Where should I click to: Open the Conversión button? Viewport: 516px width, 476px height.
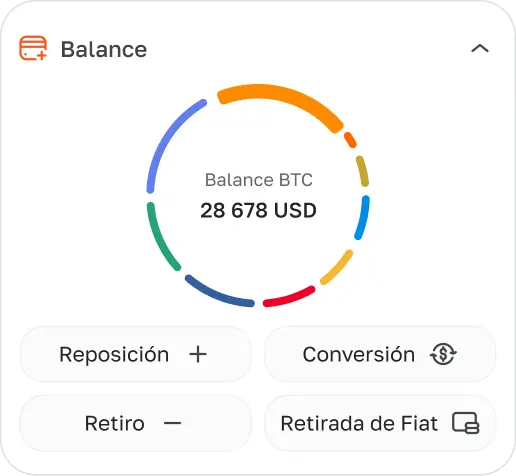coord(380,354)
